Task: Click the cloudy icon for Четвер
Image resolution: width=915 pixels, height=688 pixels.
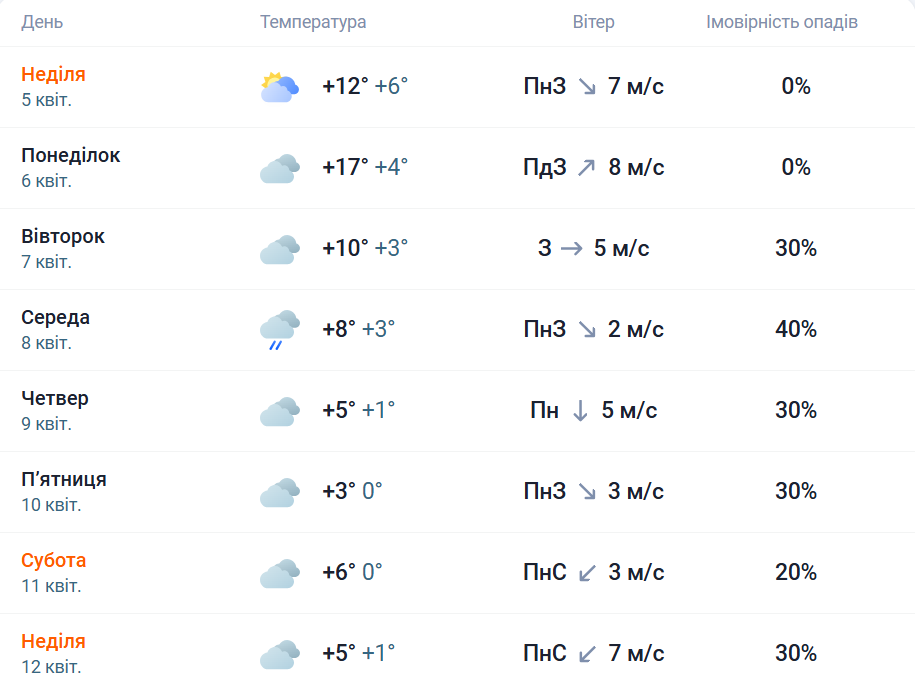Action: tap(279, 412)
